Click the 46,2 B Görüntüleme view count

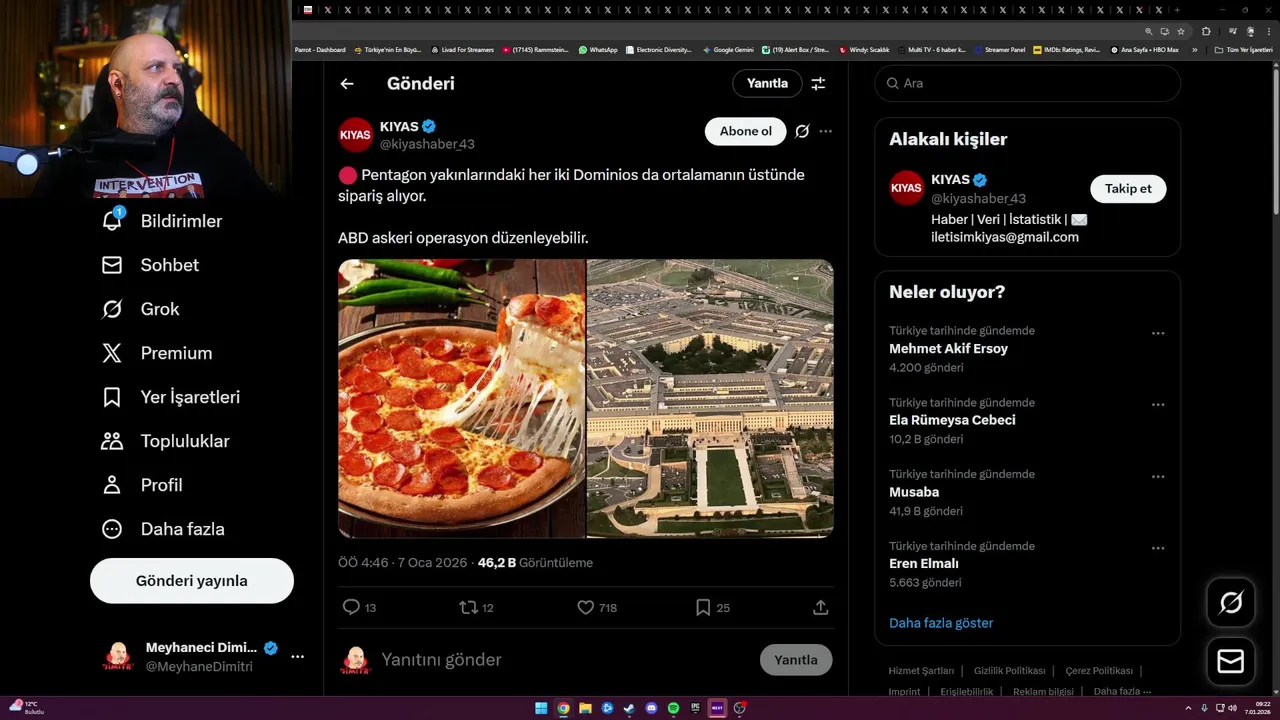click(535, 563)
